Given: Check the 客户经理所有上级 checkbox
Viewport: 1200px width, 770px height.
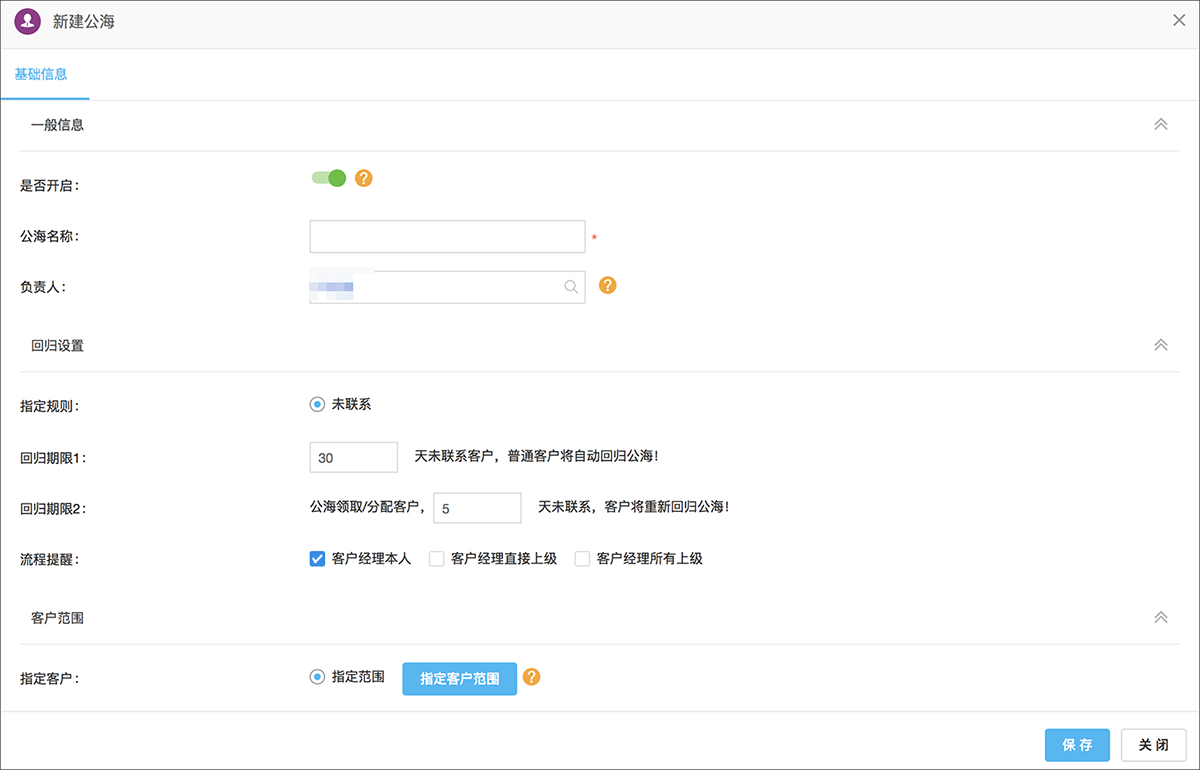Looking at the screenshot, I should click(582, 559).
